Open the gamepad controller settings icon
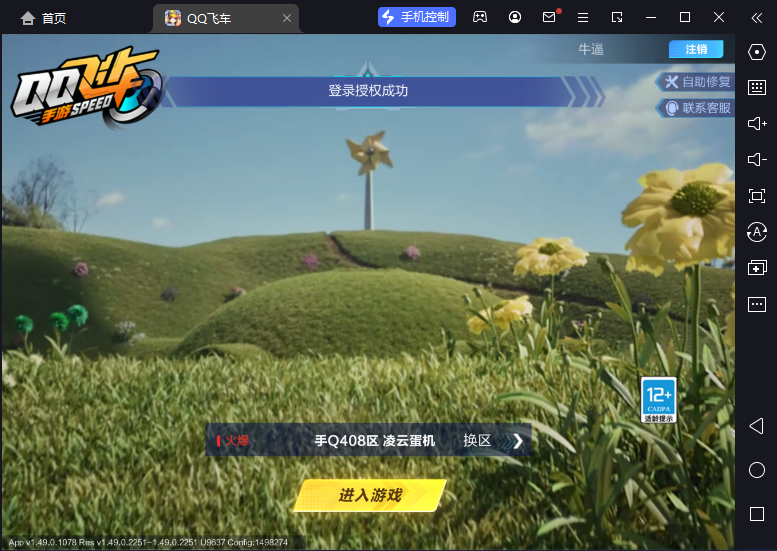 pyautogui.click(x=480, y=17)
